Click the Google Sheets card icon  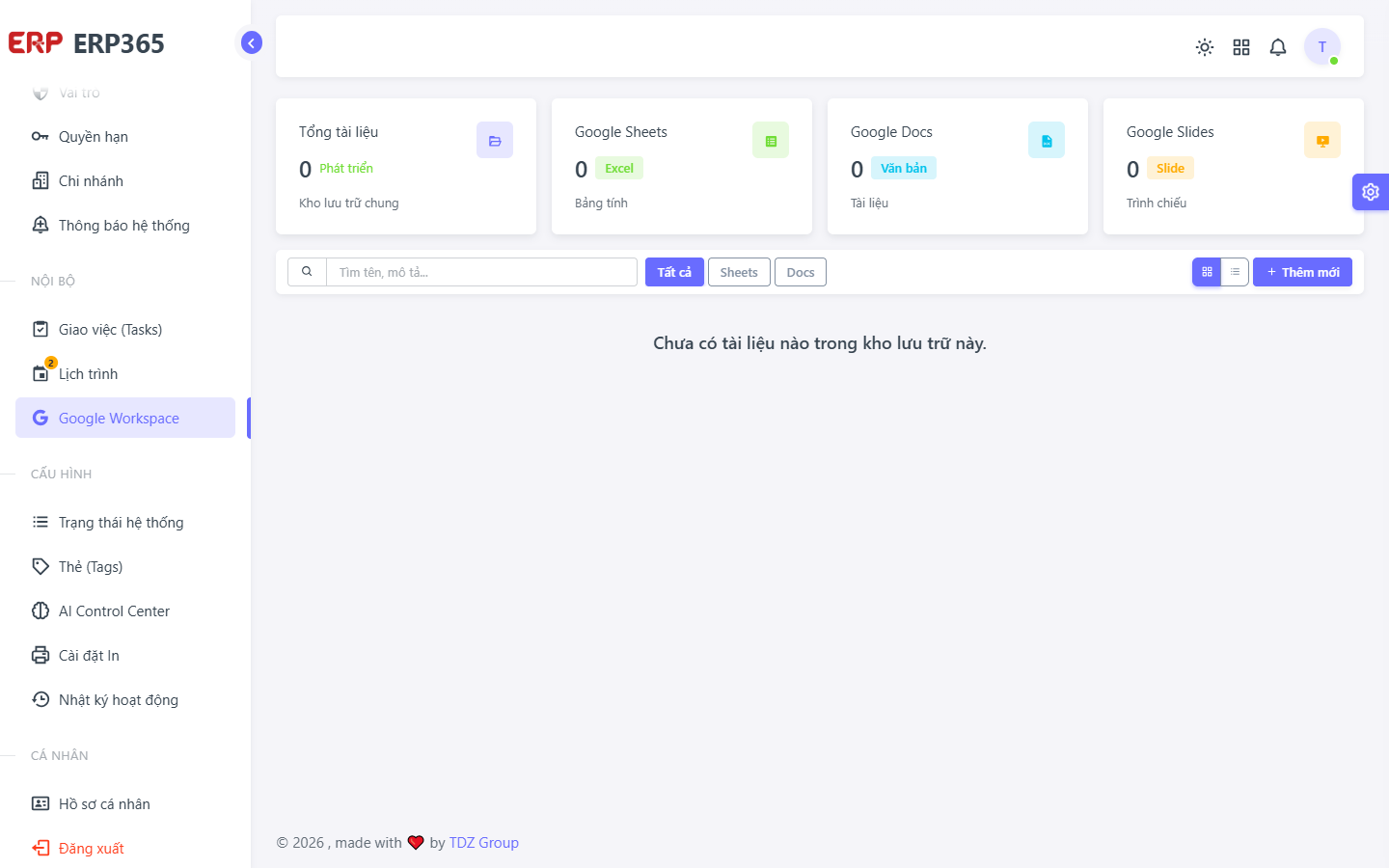(771, 140)
